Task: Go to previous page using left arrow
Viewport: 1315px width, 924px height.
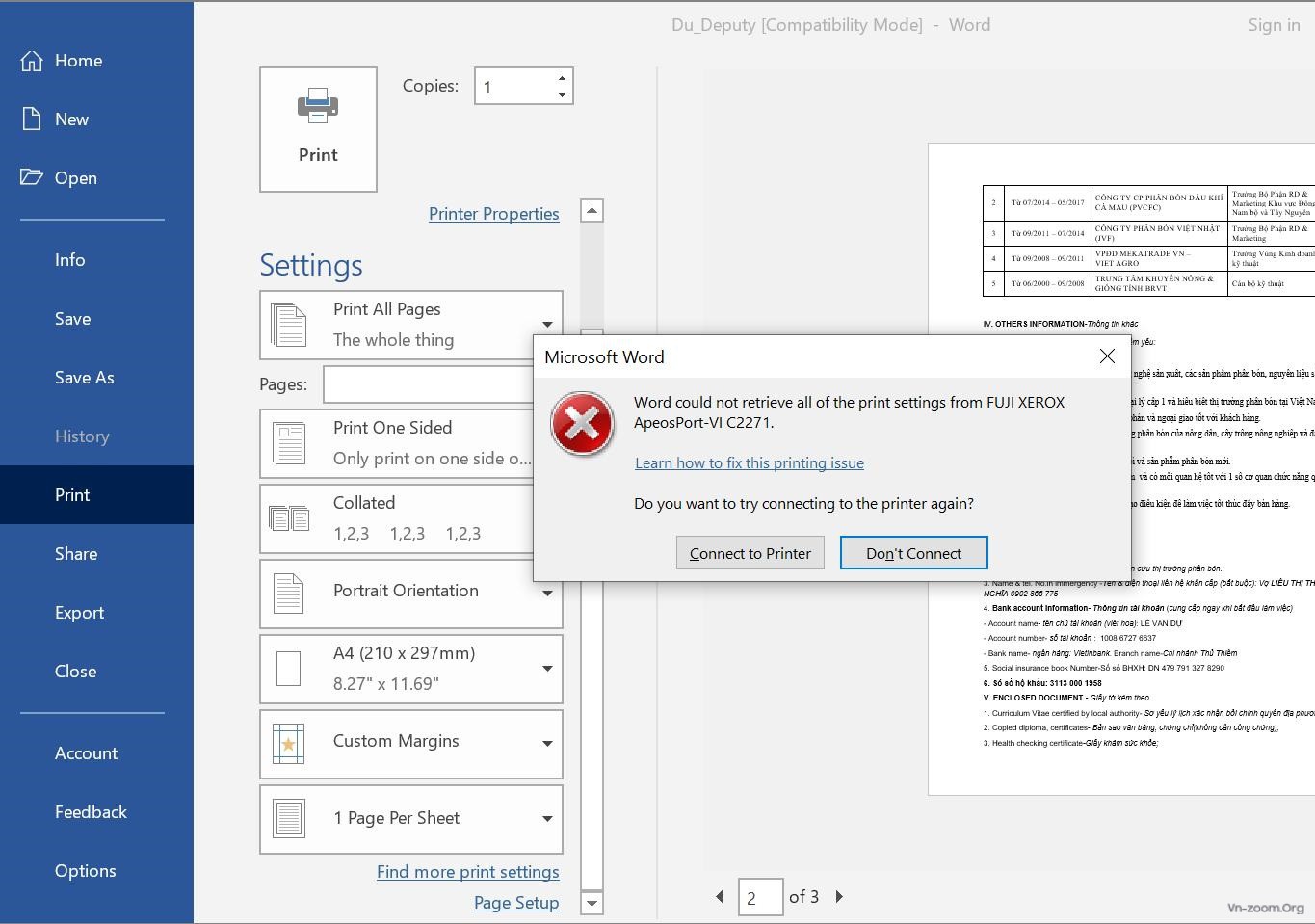Action: (x=720, y=897)
